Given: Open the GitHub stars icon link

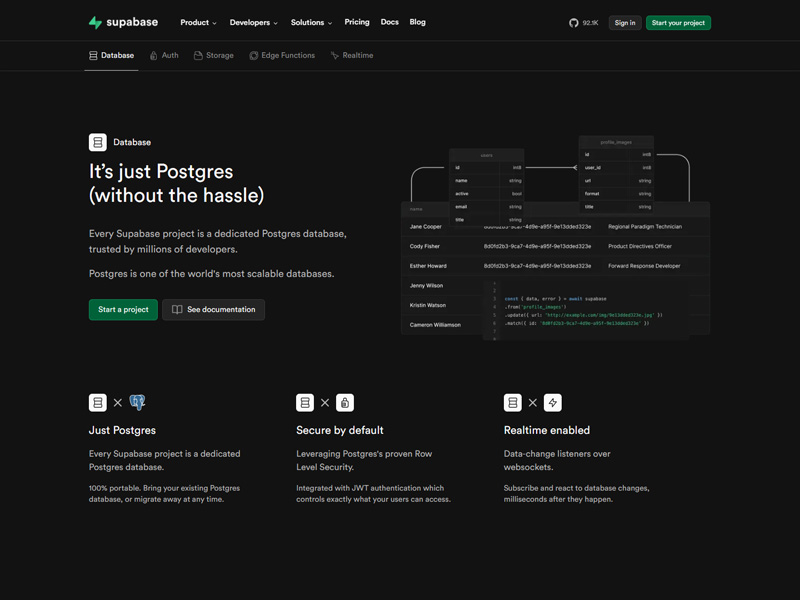Looking at the screenshot, I should 574,23.
